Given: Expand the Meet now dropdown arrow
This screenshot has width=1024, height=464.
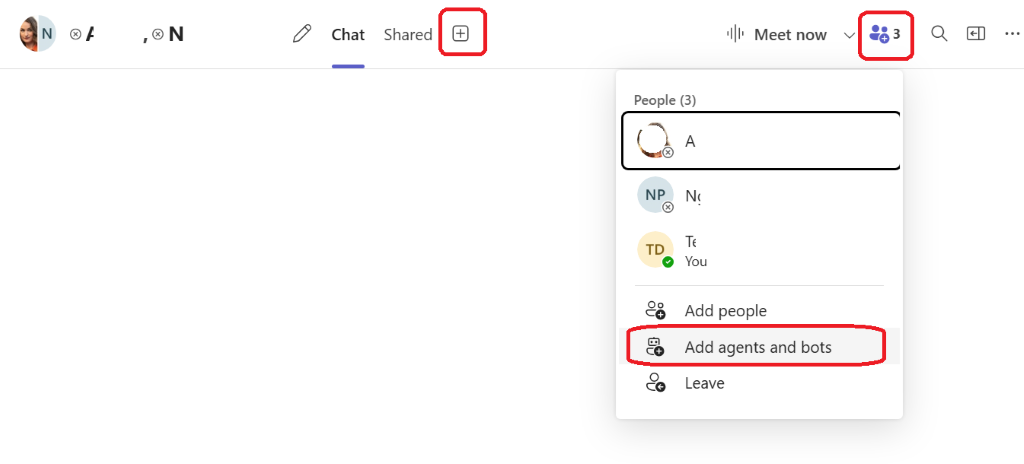Looking at the screenshot, I should (849, 34).
